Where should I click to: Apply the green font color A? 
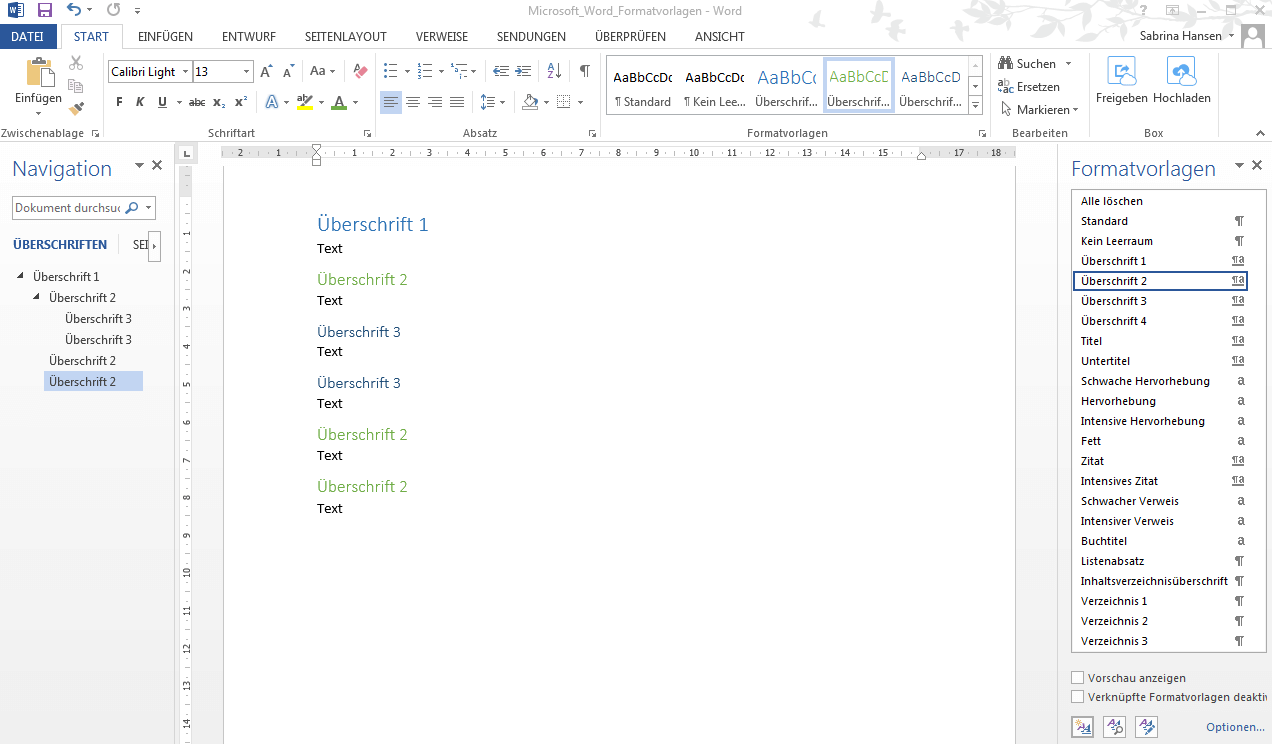click(x=339, y=102)
